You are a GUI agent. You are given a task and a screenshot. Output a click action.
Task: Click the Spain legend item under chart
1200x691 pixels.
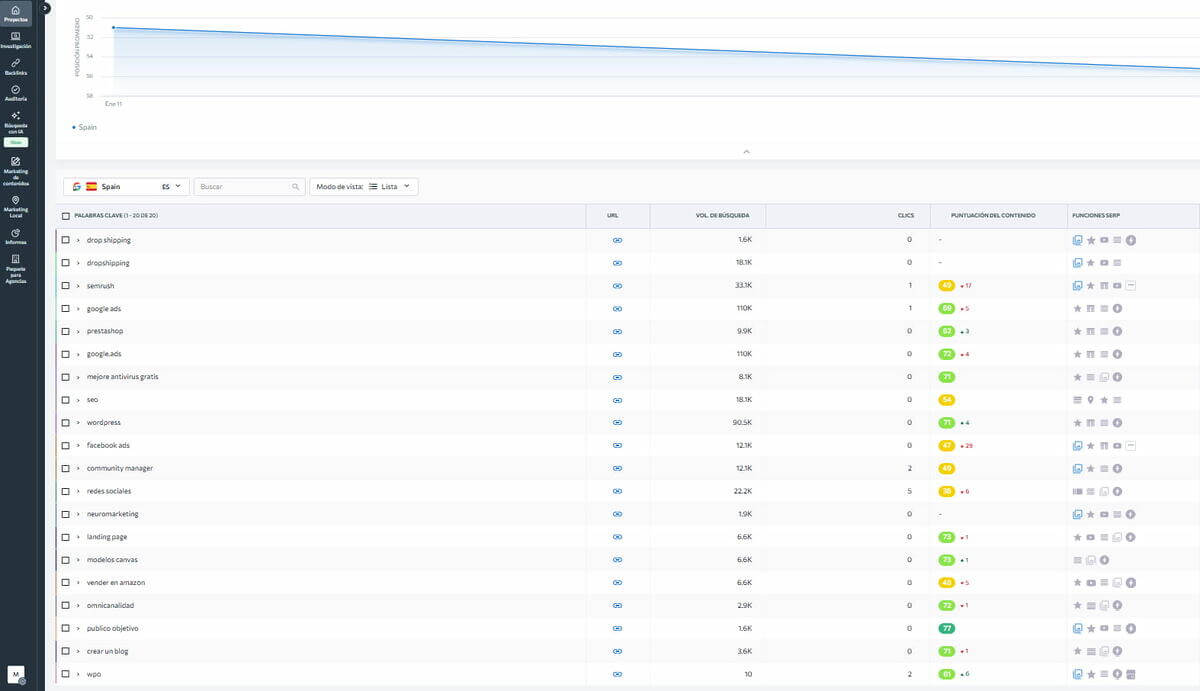click(85, 127)
